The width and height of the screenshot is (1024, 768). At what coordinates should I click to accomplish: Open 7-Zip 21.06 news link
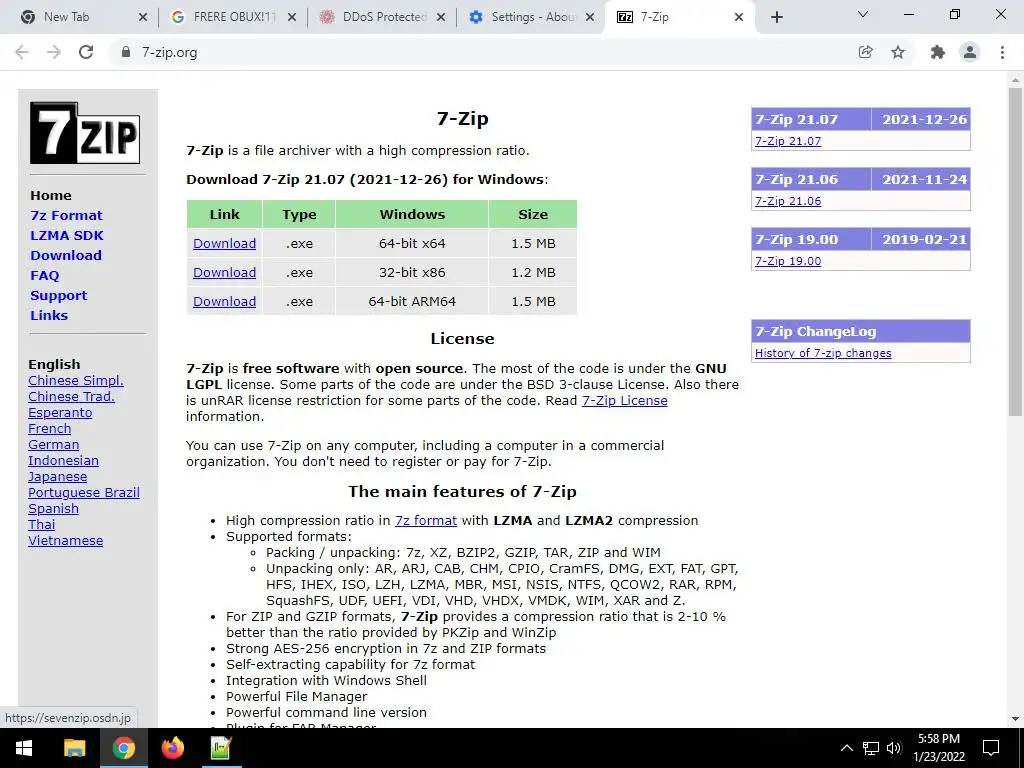click(788, 201)
